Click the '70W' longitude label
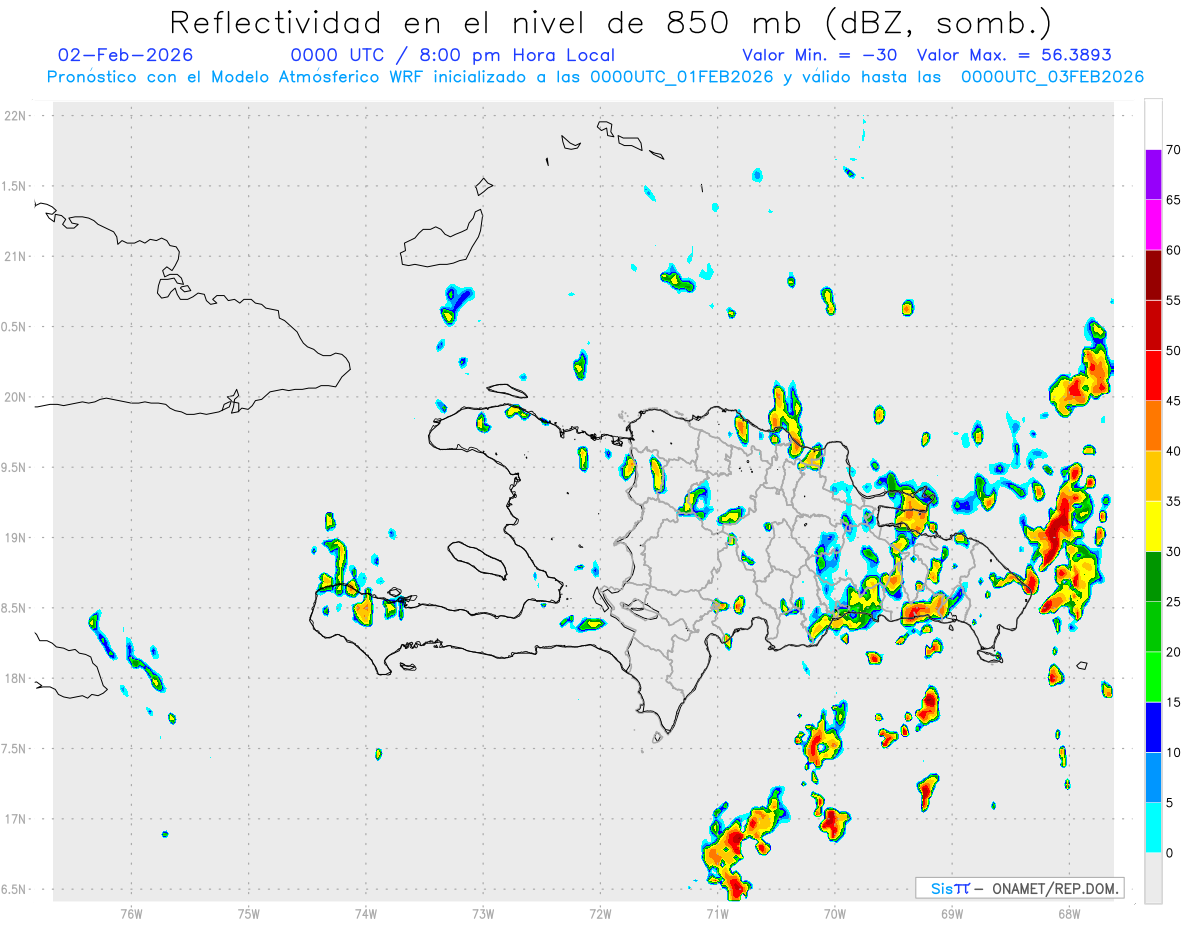1200x927 pixels. (835, 913)
